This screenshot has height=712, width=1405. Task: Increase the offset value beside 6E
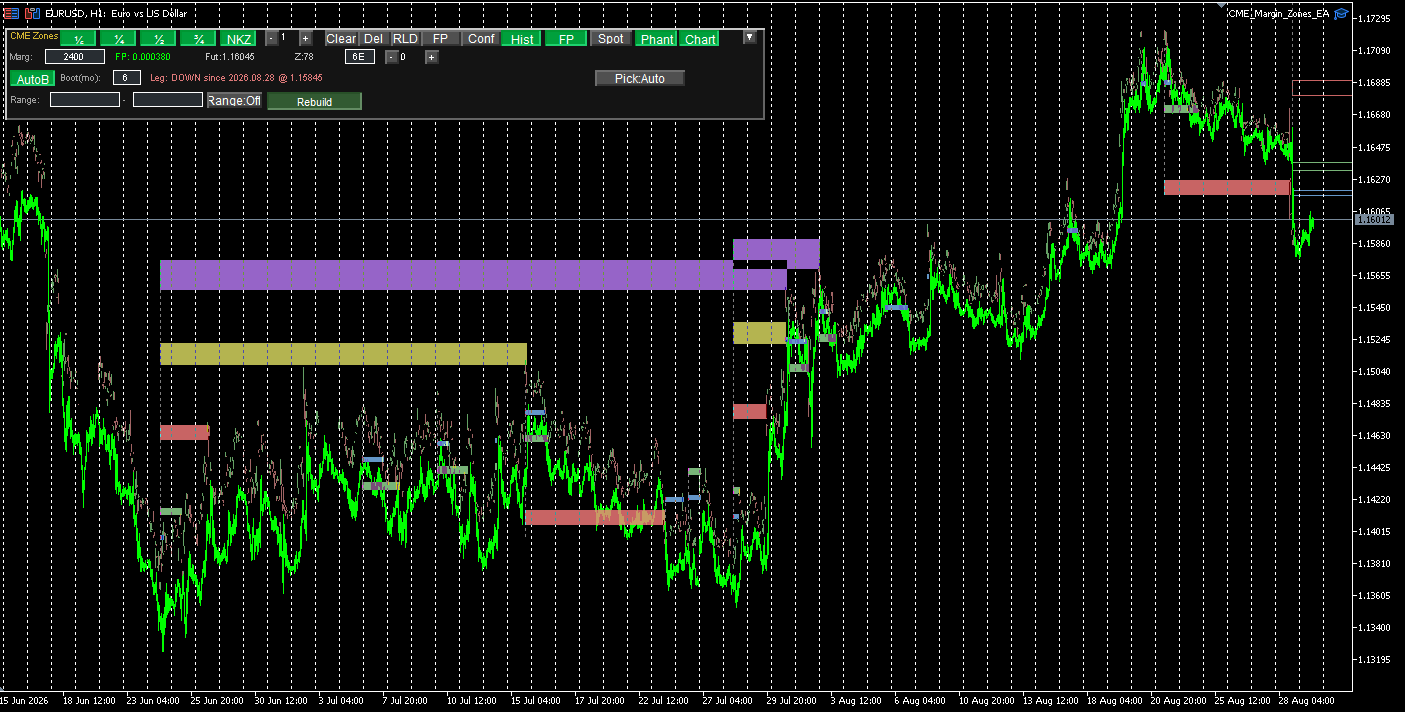click(431, 57)
